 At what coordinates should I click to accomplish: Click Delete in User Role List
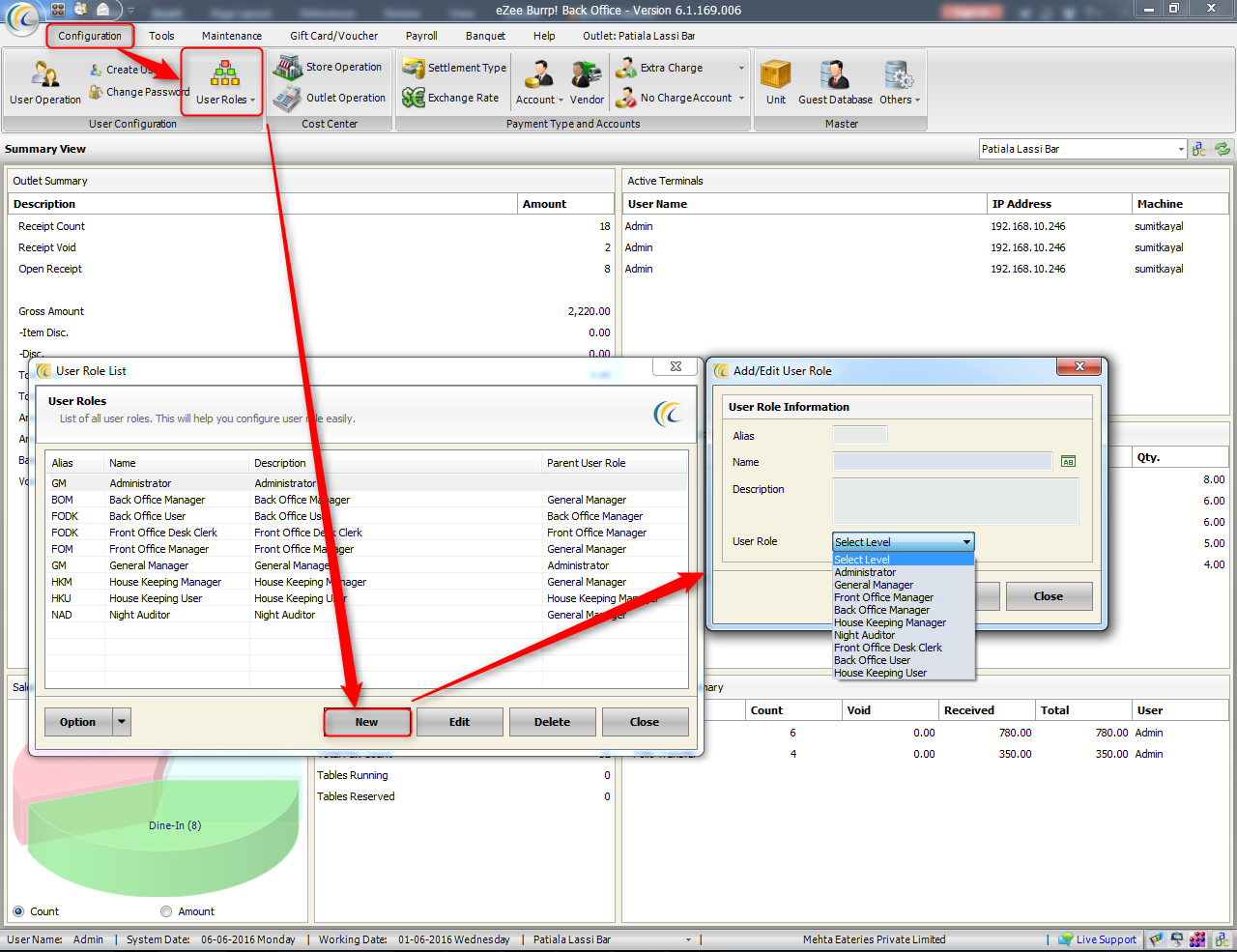pyautogui.click(x=553, y=722)
